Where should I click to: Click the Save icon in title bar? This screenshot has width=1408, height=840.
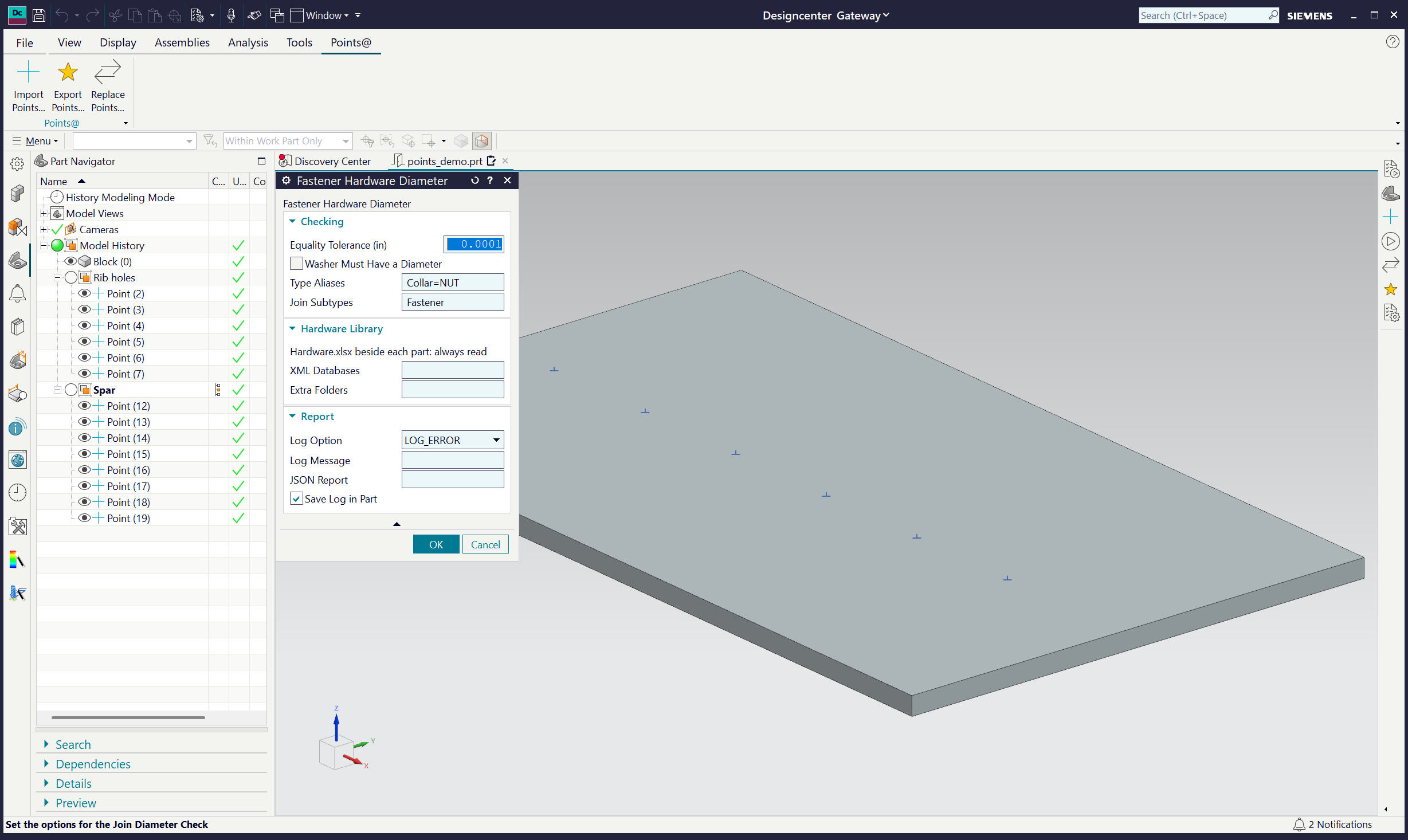click(39, 15)
